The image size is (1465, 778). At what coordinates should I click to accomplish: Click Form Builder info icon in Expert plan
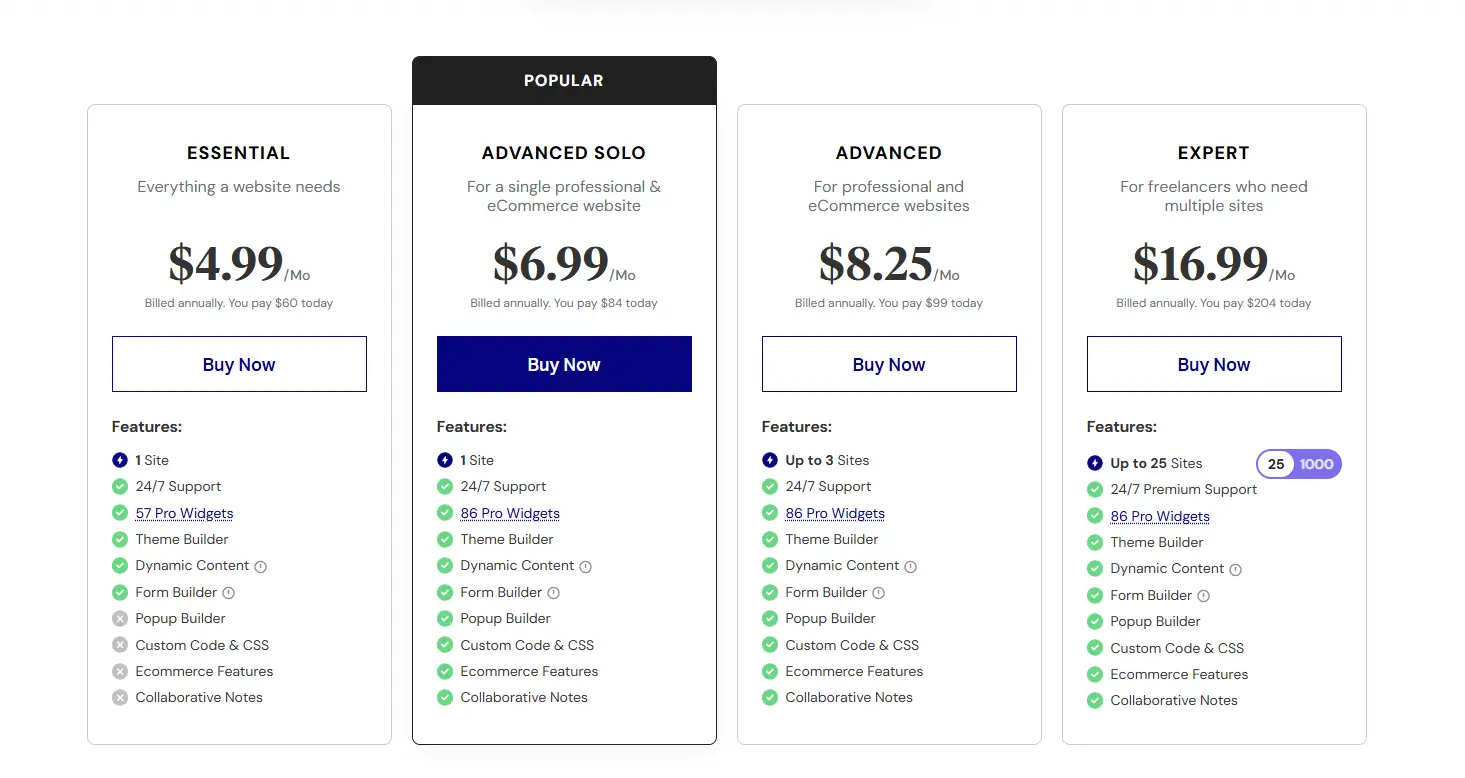pyautogui.click(x=1203, y=596)
